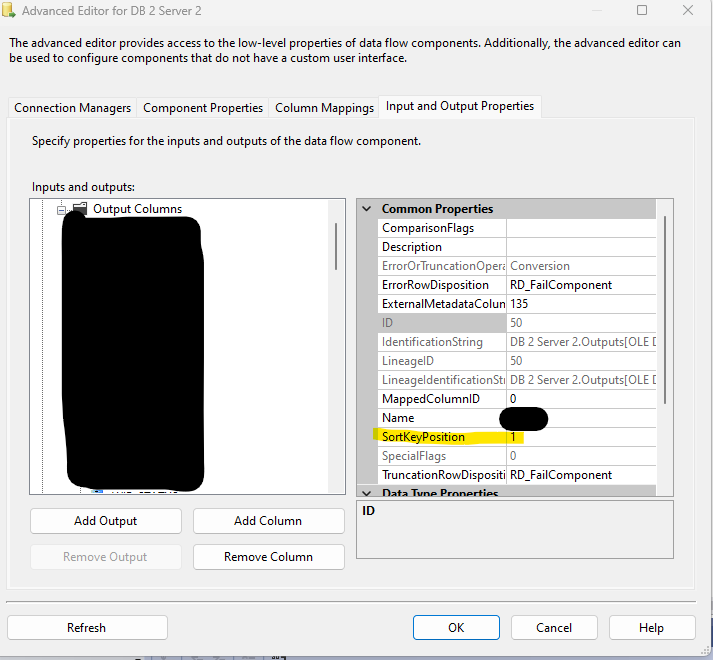Click the inputs and outputs tree scrollbar
Screen dimensions: 713x660
click(x=336, y=246)
